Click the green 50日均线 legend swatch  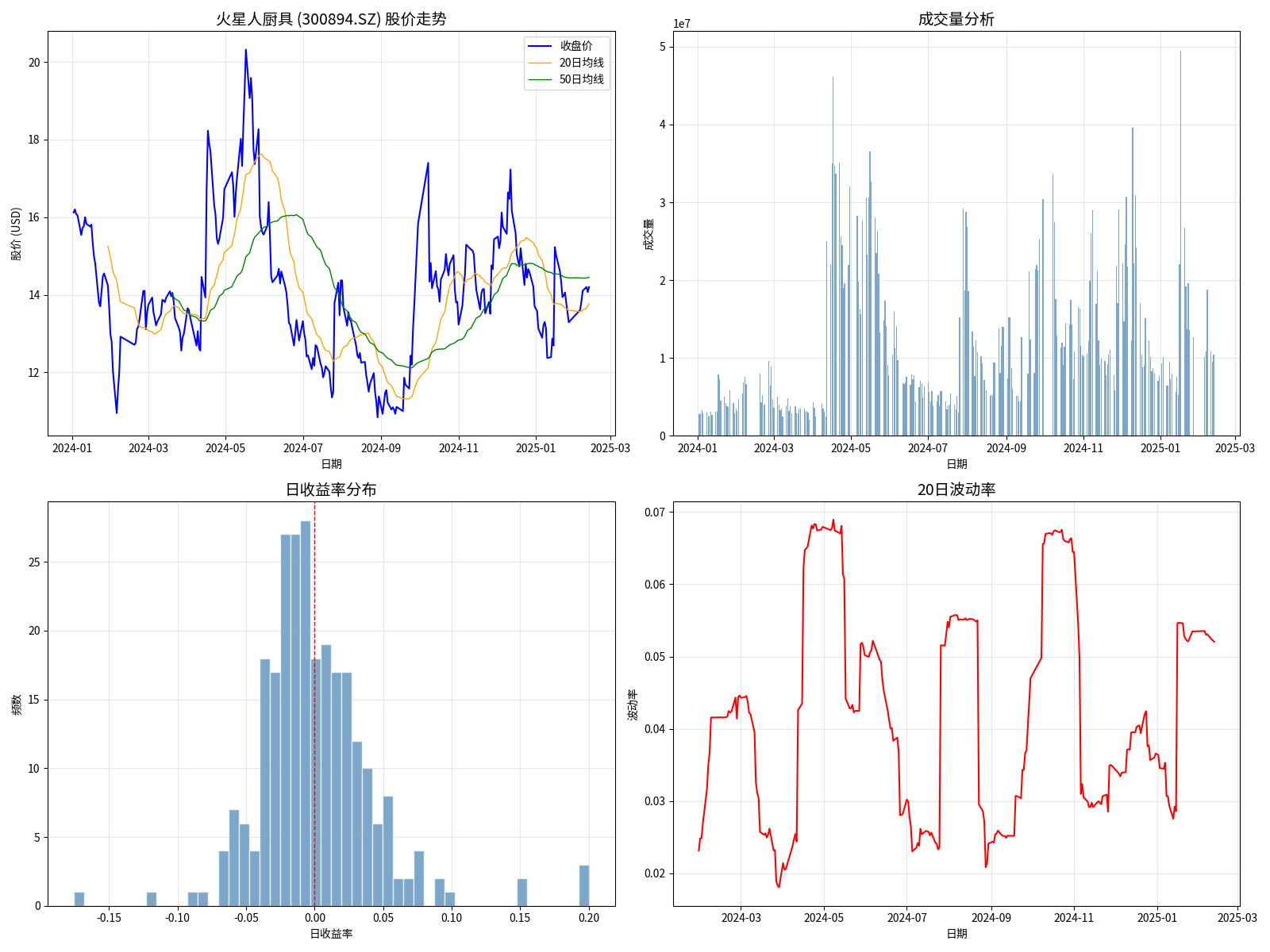[x=540, y=79]
